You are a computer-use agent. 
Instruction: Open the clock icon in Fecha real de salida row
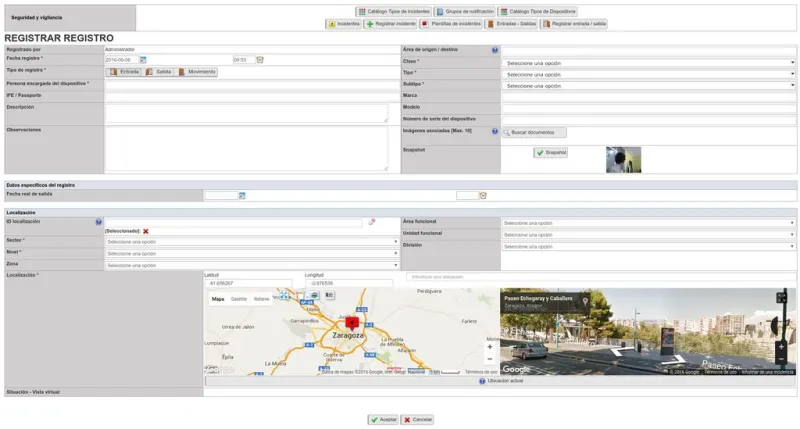pyautogui.click(x=483, y=195)
